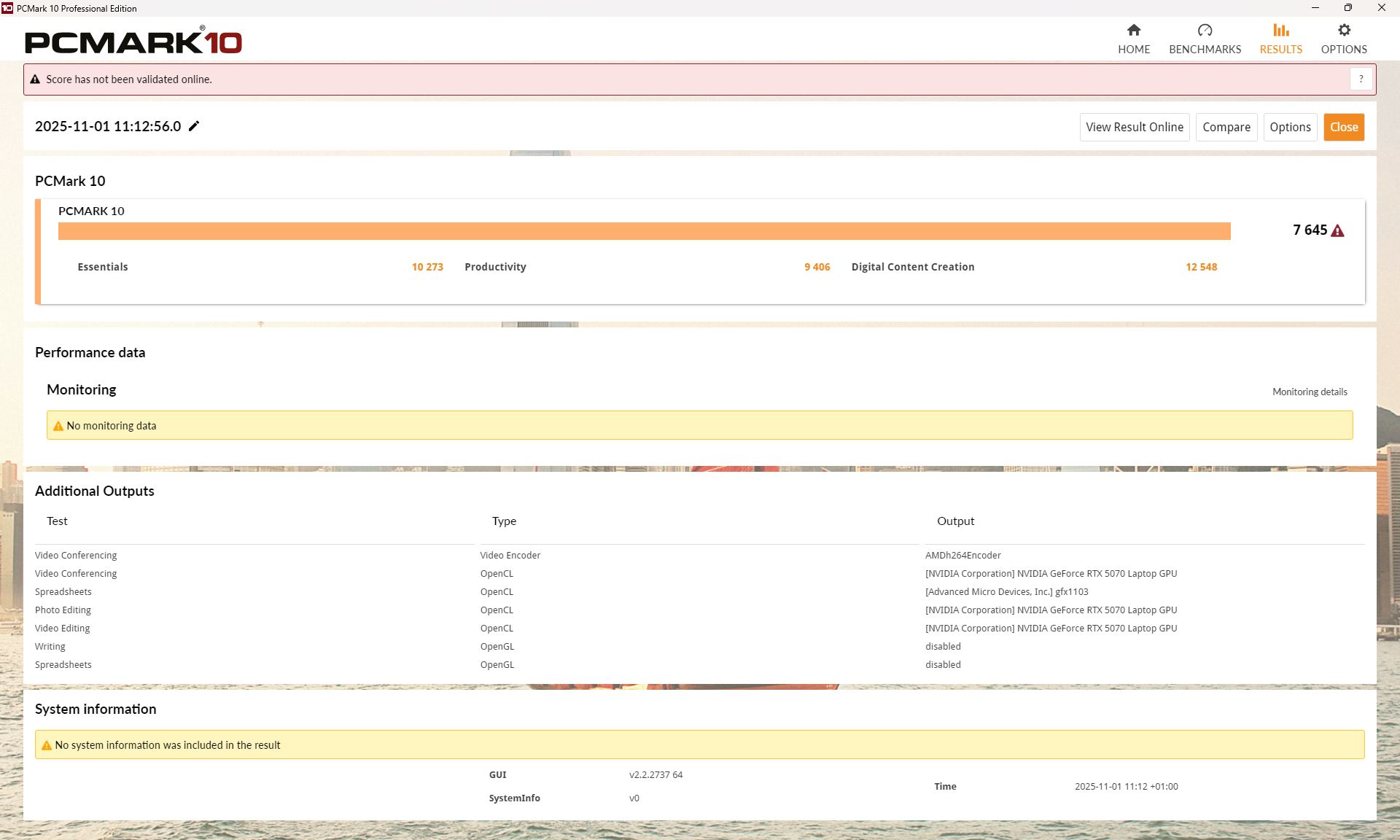Click the PCMark 10 logo

click(133, 42)
